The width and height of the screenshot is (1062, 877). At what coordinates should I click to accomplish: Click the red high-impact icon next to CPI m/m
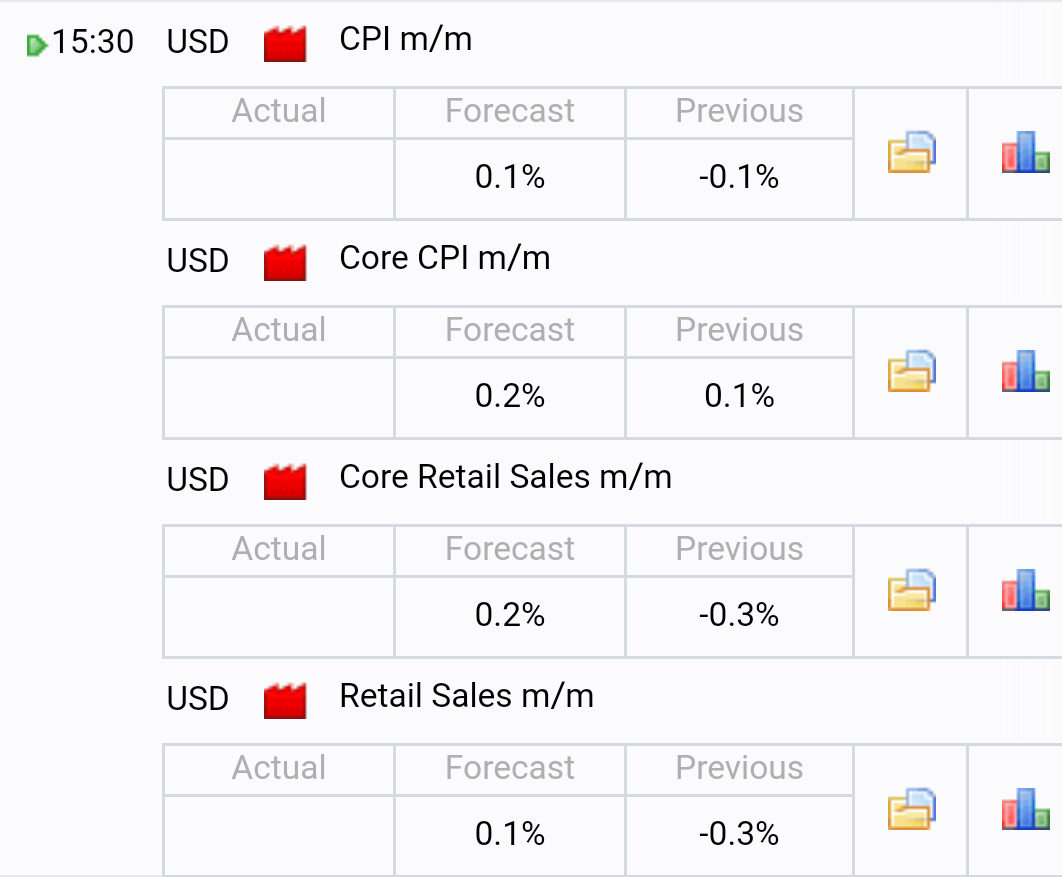285,44
